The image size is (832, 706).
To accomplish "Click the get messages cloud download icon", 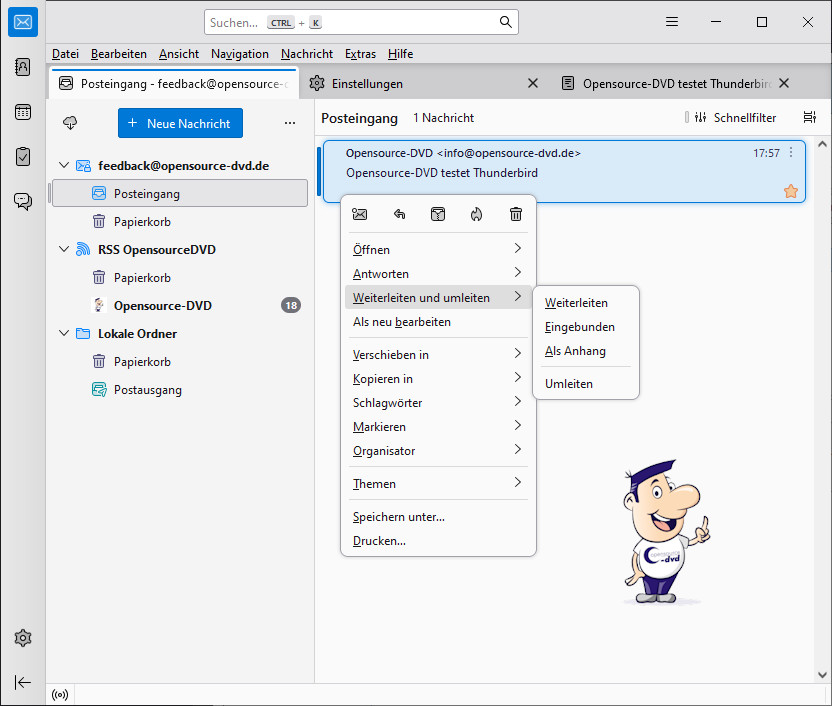I will 70,123.
